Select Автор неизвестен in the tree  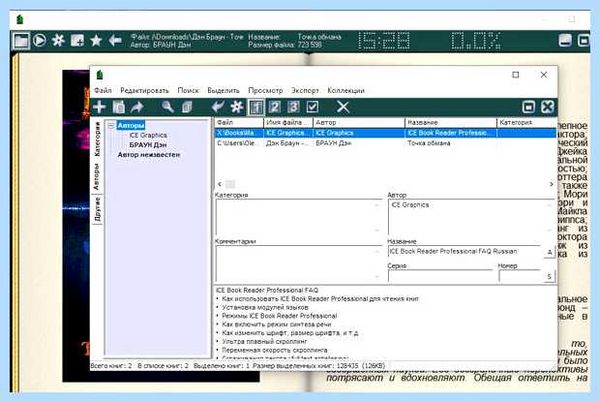coord(148,155)
